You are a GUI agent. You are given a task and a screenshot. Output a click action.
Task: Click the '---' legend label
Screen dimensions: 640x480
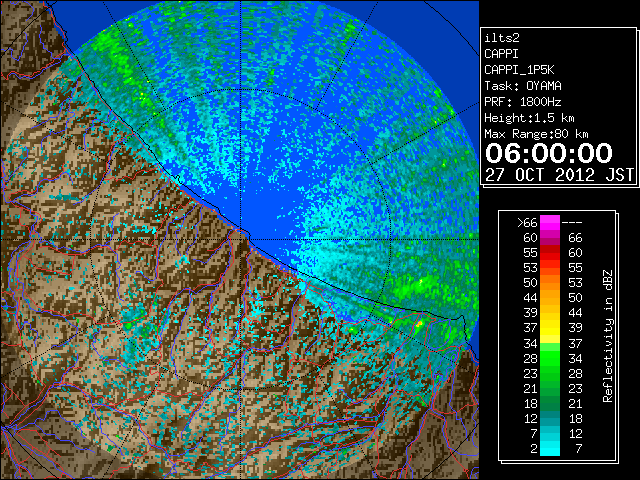click(572, 223)
